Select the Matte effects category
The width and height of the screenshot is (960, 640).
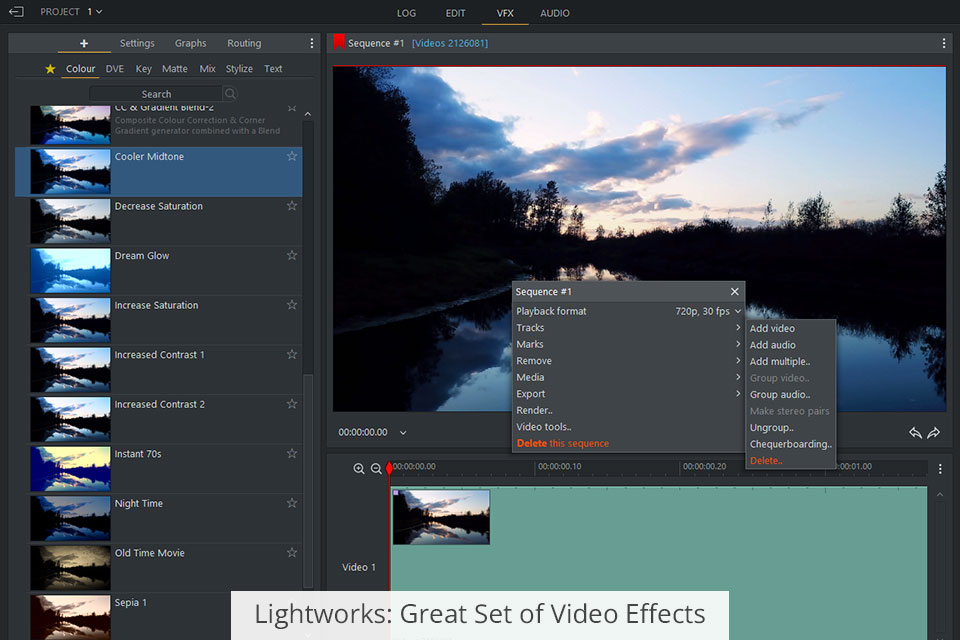[x=174, y=69]
